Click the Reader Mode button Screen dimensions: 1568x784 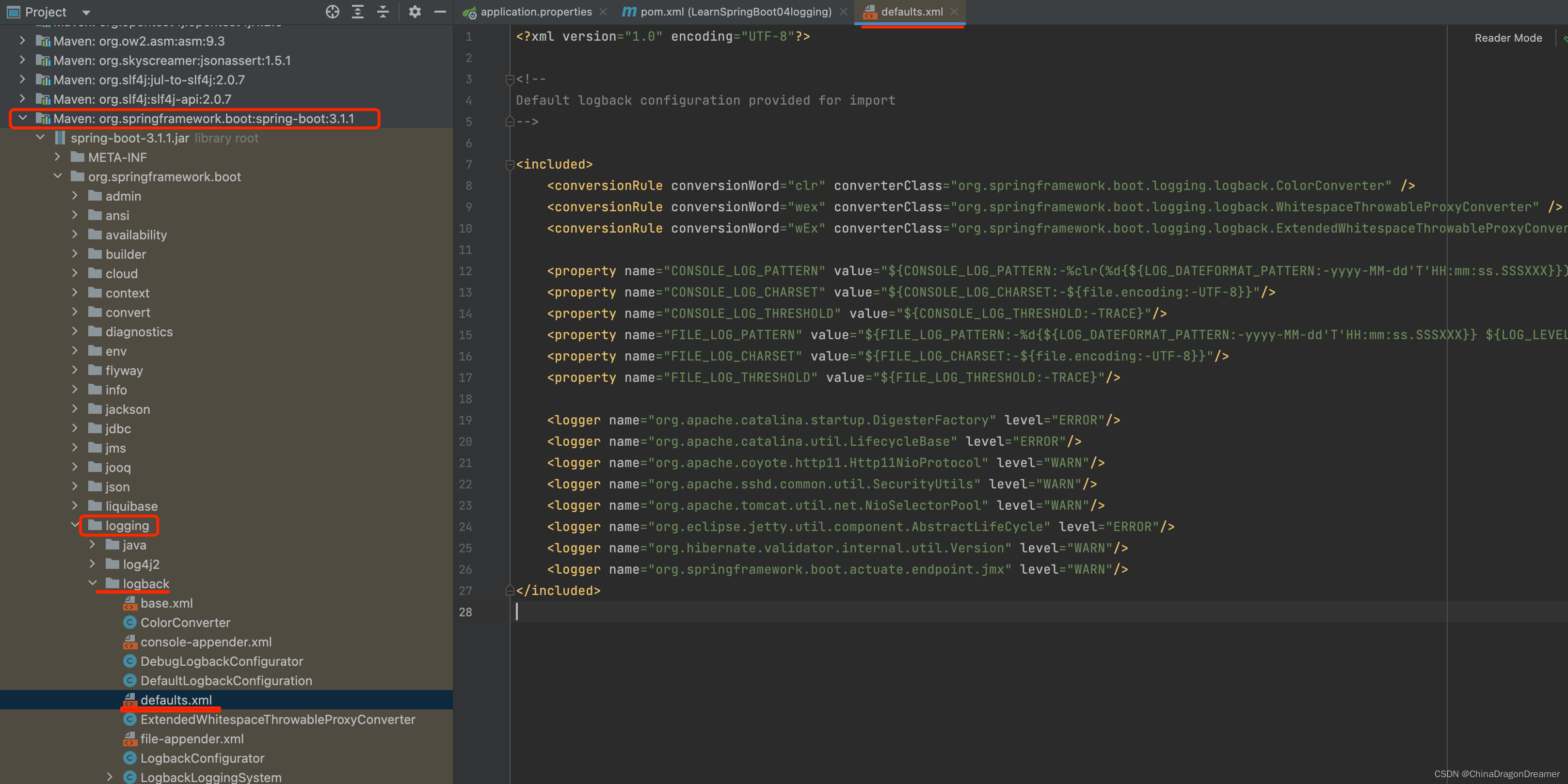coord(1508,38)
